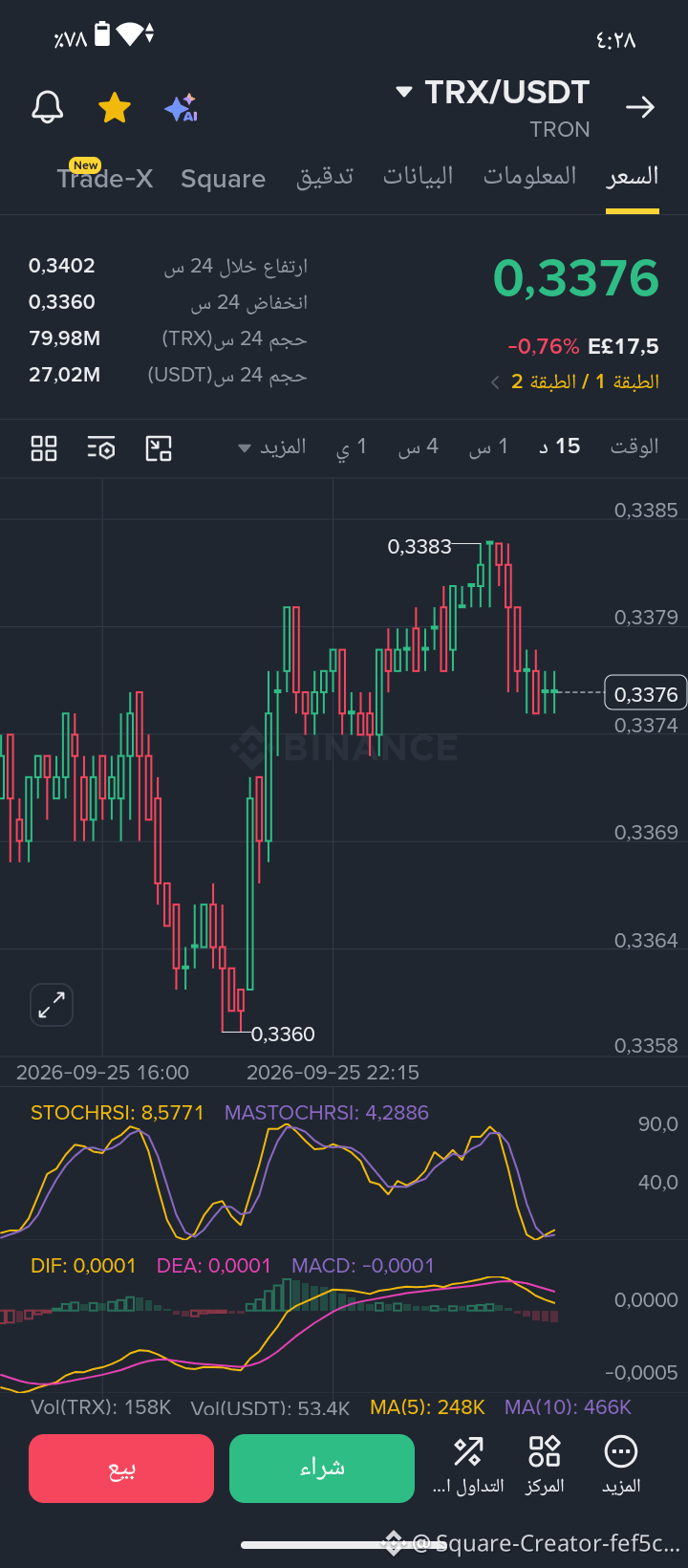Expand the chart to fullscreen
Screen dimensions: 688x1568
[52, 1005]
